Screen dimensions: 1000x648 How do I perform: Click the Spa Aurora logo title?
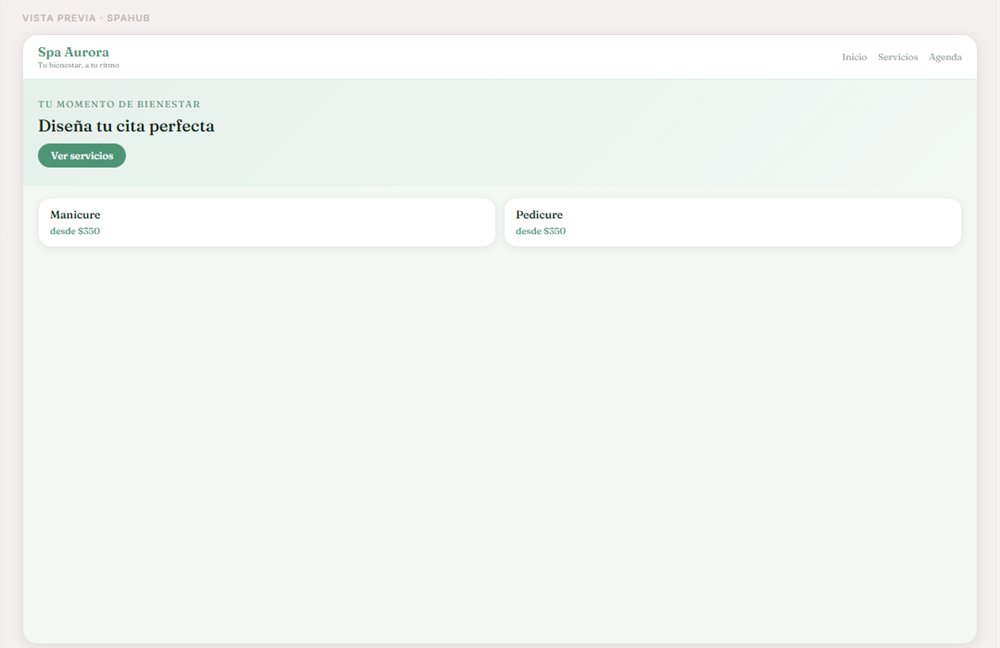click(73, 52)
